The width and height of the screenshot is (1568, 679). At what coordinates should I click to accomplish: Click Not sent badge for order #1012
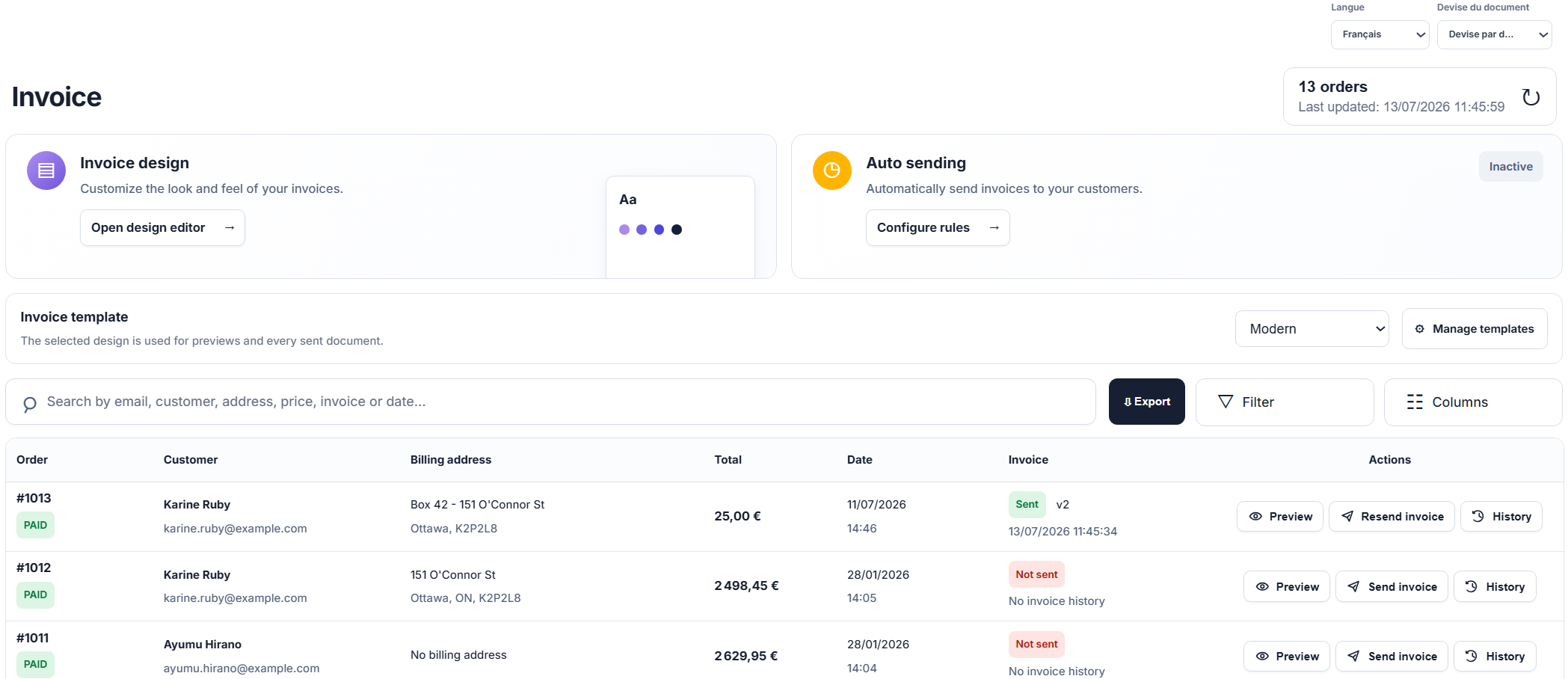click(1036, 574)
